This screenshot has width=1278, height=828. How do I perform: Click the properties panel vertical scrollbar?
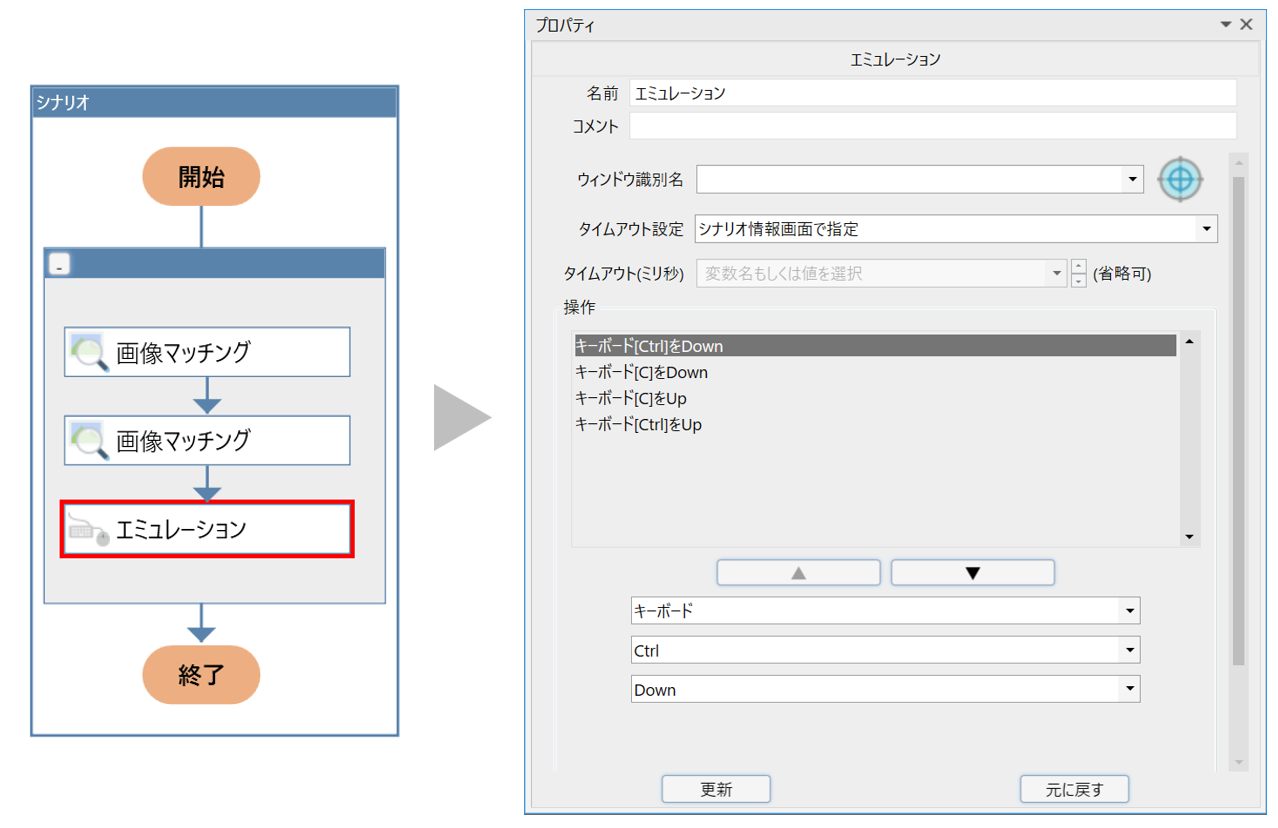(1238, 420)
